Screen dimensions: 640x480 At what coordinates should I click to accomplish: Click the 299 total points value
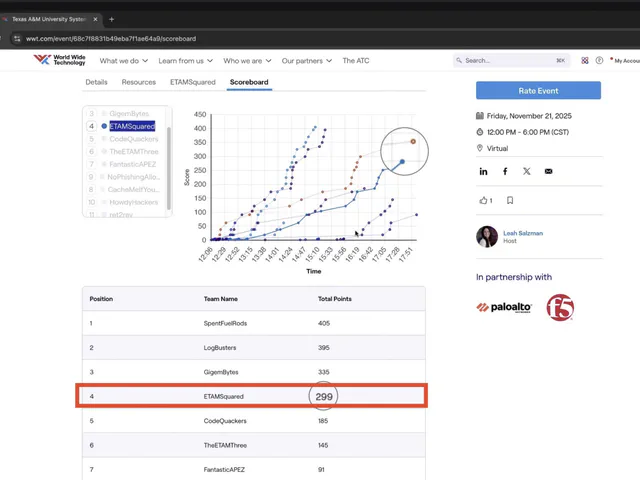pyautogui.click(x=324, y=396)
